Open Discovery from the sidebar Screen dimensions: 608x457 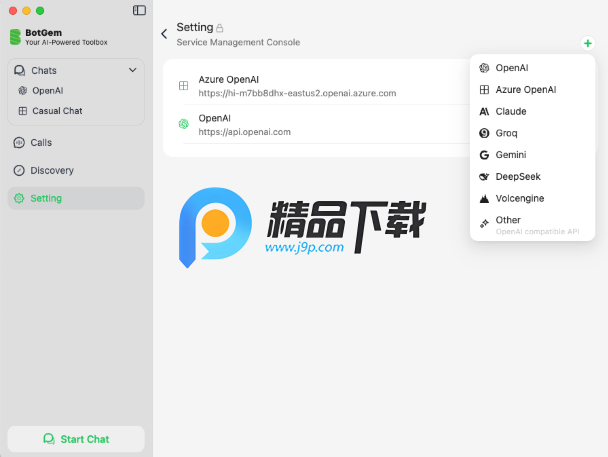76,171
